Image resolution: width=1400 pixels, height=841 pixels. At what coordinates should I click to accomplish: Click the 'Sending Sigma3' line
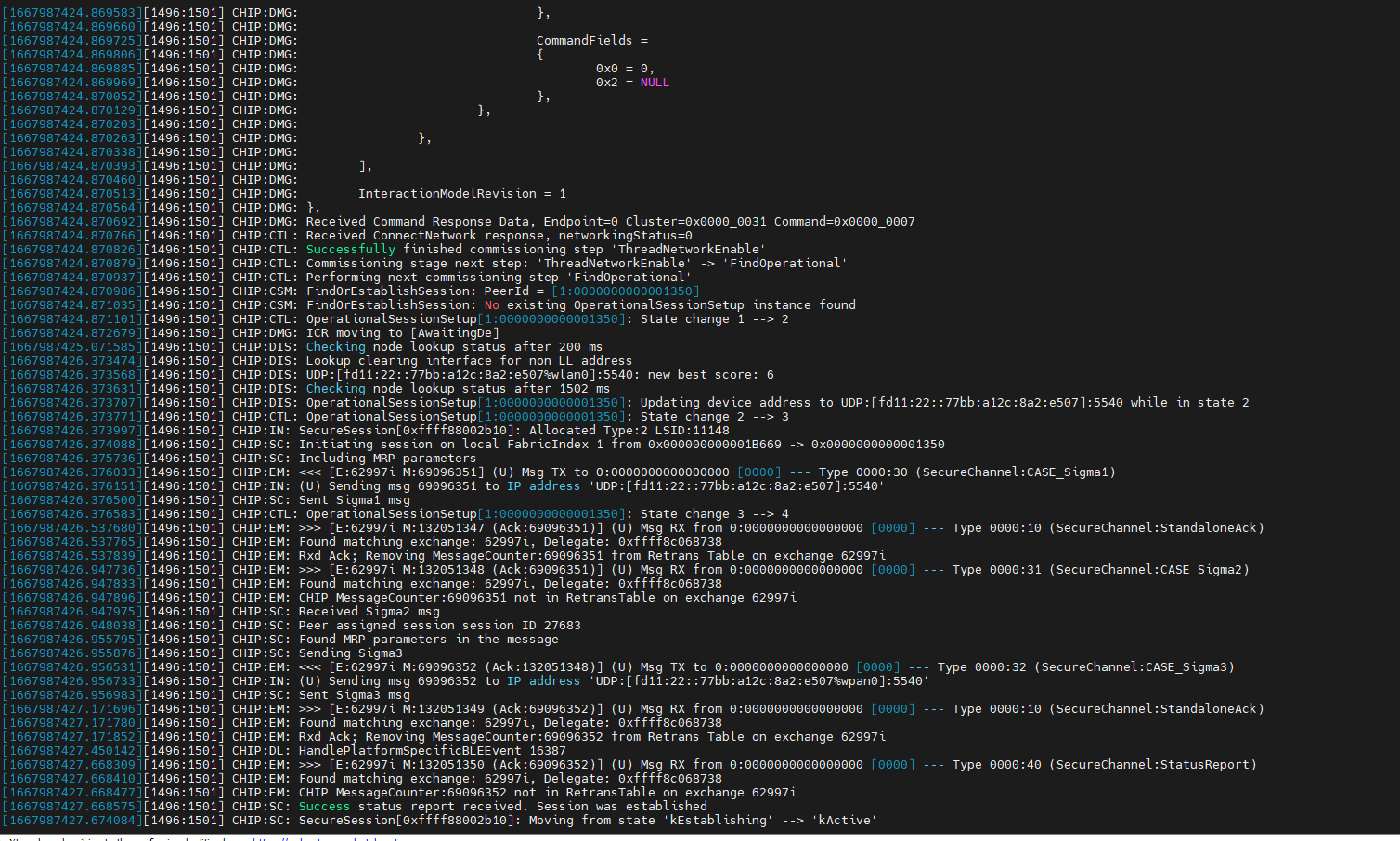(x=351, y=653)
